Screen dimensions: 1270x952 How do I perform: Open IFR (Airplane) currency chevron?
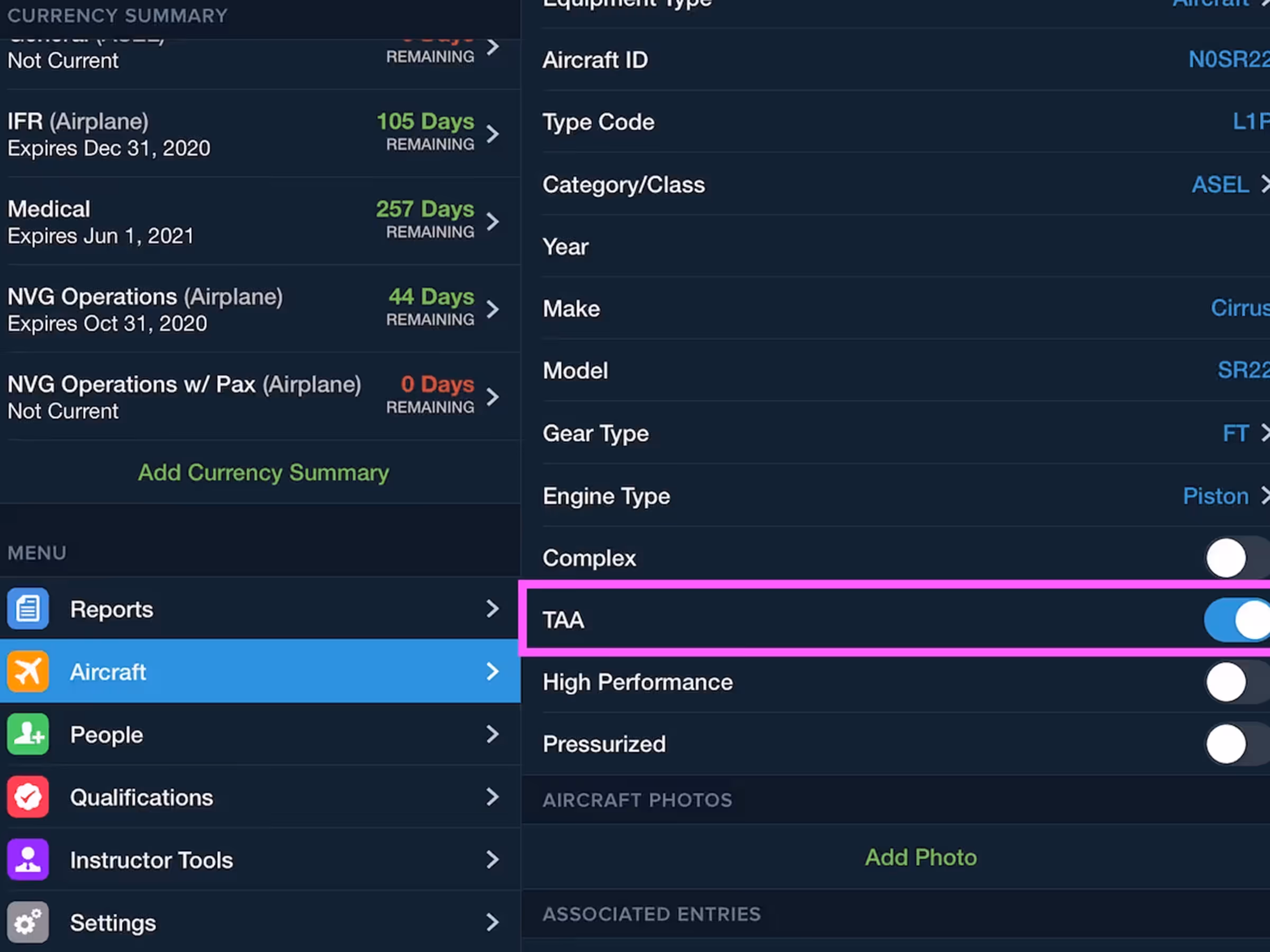[x=492, y=134]
